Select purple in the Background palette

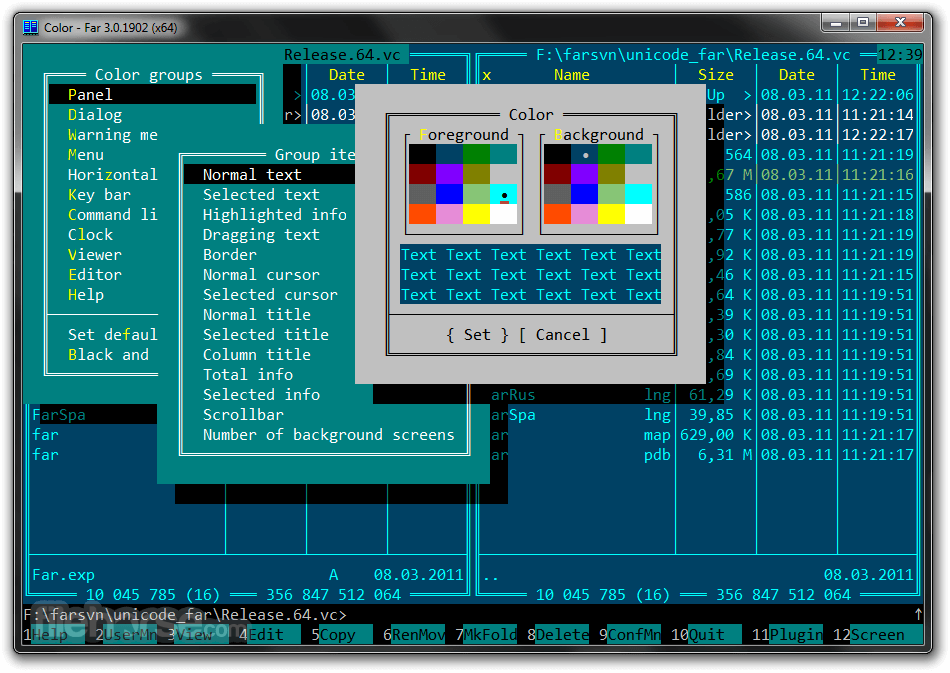[x=585, y=174]
